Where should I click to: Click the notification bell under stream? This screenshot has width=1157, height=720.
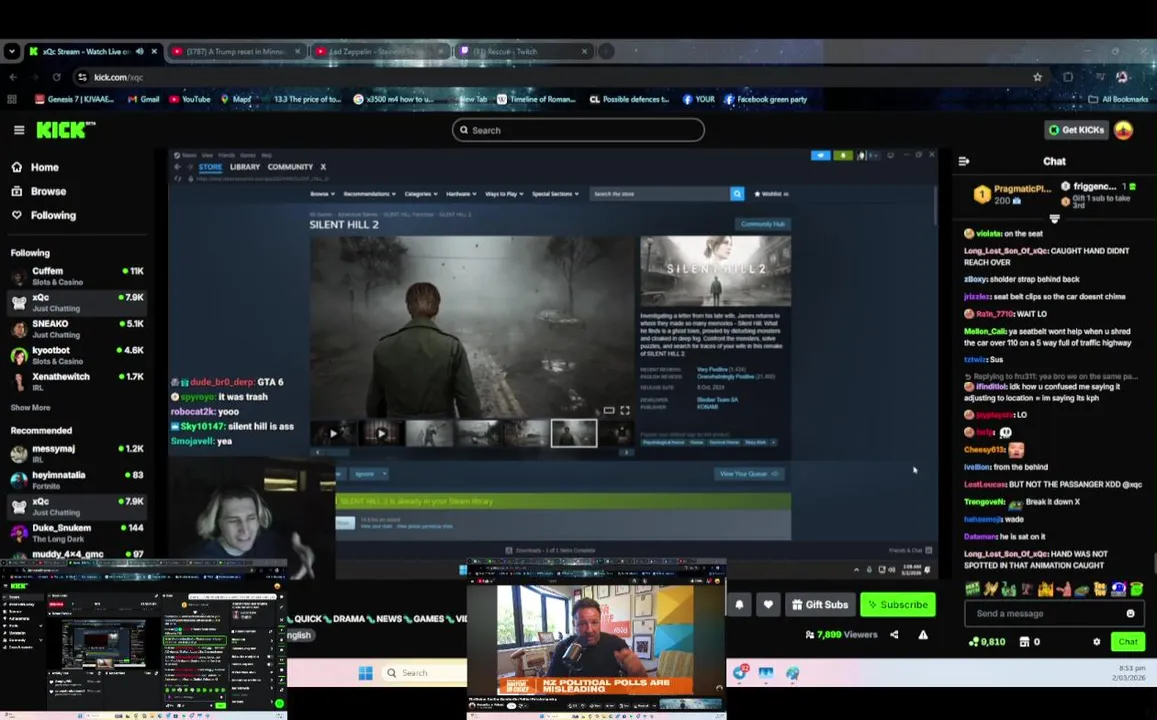(739, 604)
